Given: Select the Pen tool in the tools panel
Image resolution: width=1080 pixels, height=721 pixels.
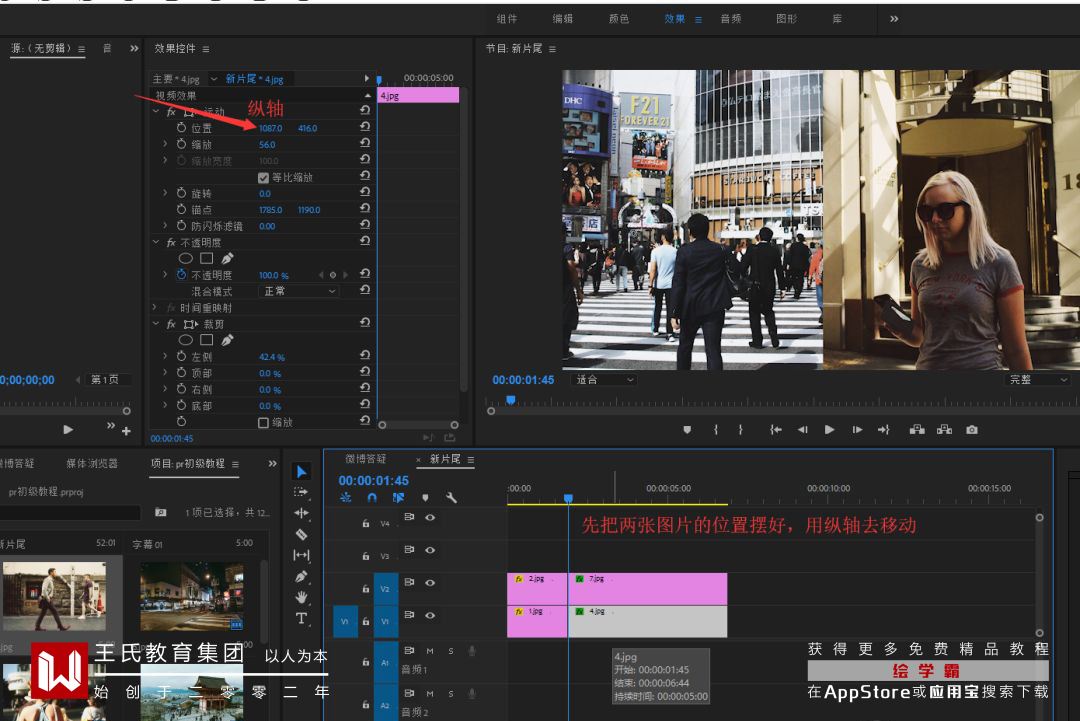Looking at the screenshot, I should [x=302, y=576].
